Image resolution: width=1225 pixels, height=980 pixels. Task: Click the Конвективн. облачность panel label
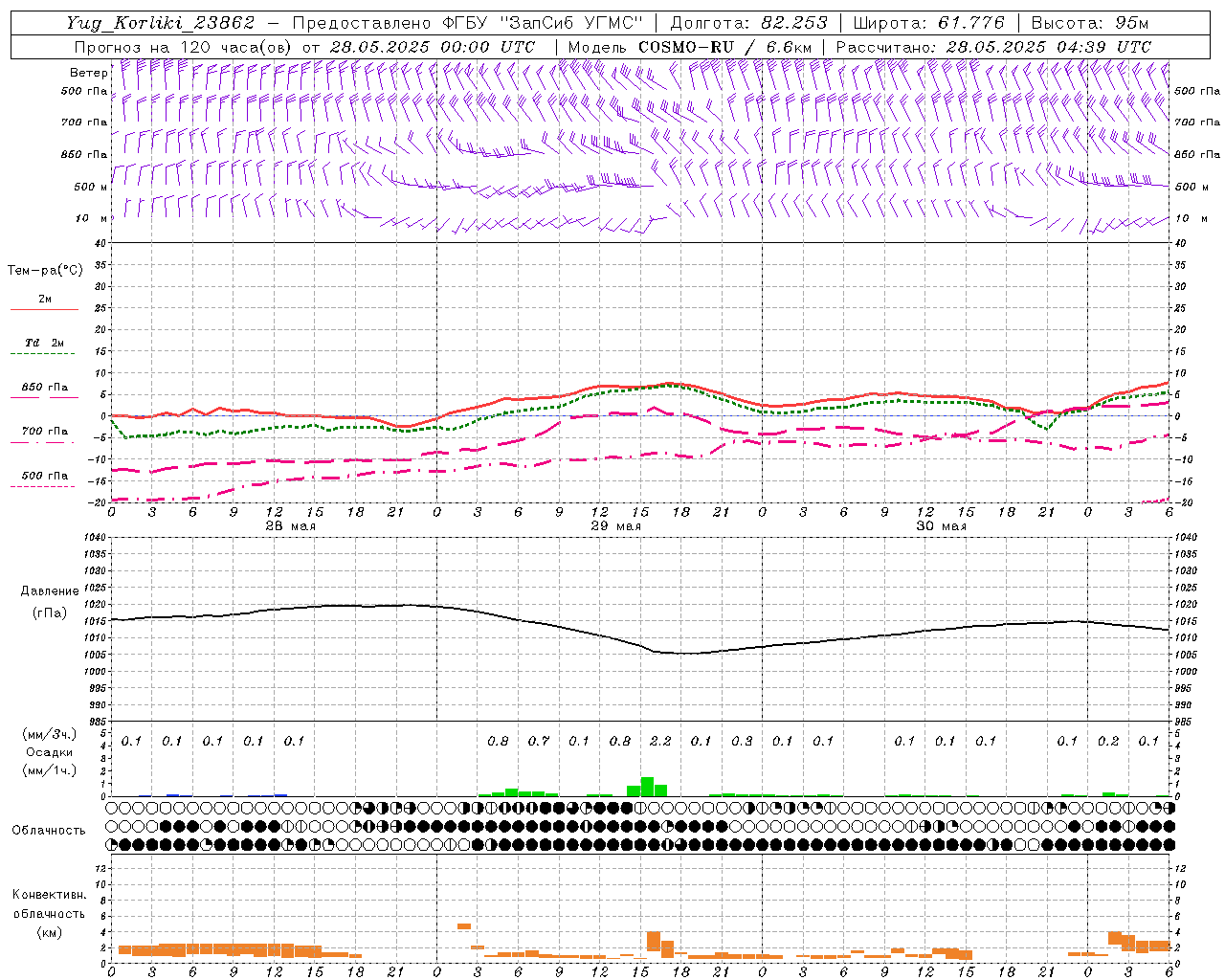pos(49,904)
